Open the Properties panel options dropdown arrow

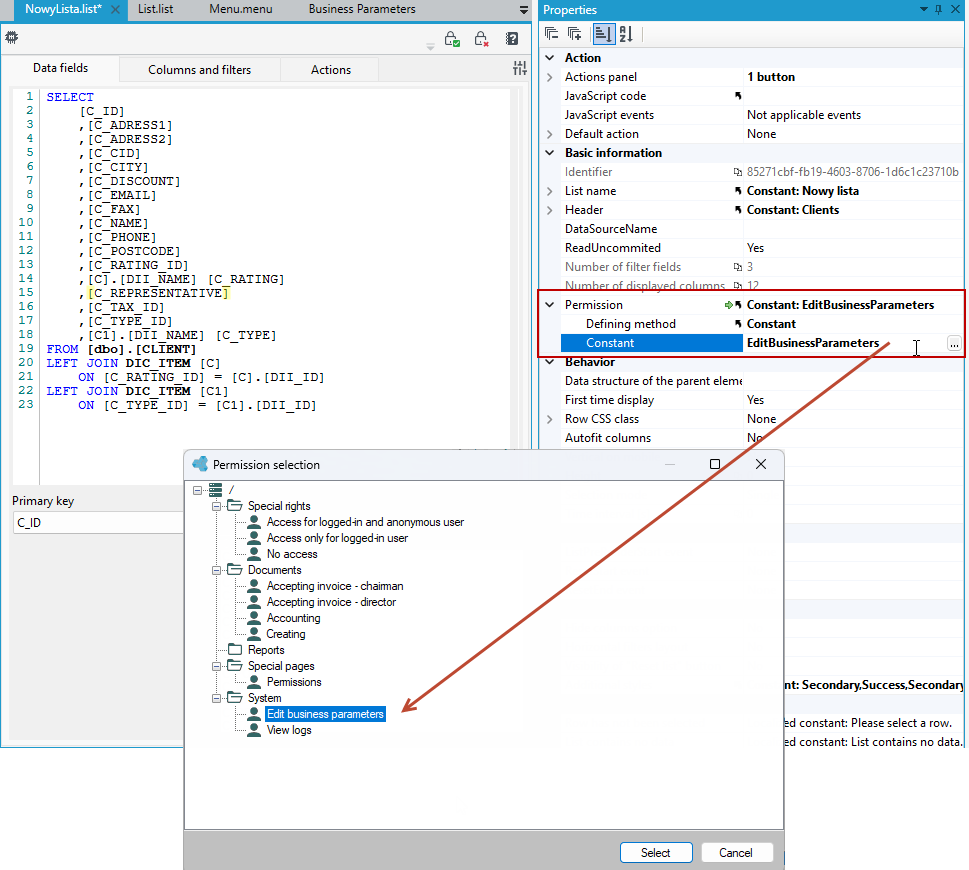pos(924,9)
